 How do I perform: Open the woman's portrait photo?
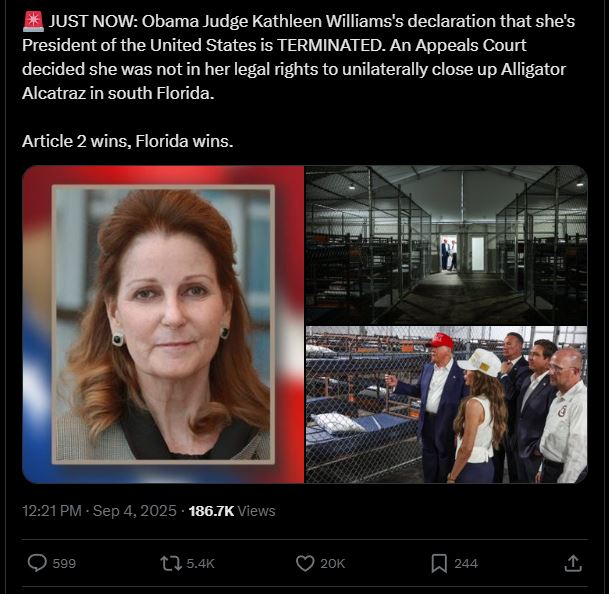pyautogui.click(x=163, y=324)
